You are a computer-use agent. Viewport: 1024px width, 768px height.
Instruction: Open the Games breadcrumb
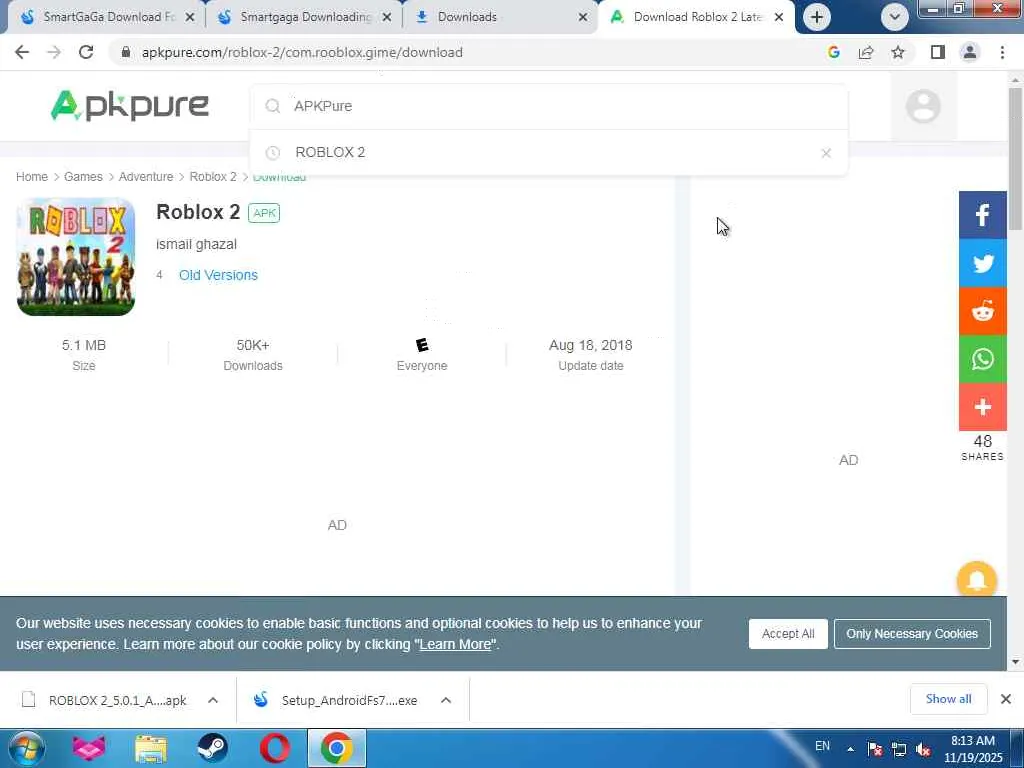(x=83, y=177)
